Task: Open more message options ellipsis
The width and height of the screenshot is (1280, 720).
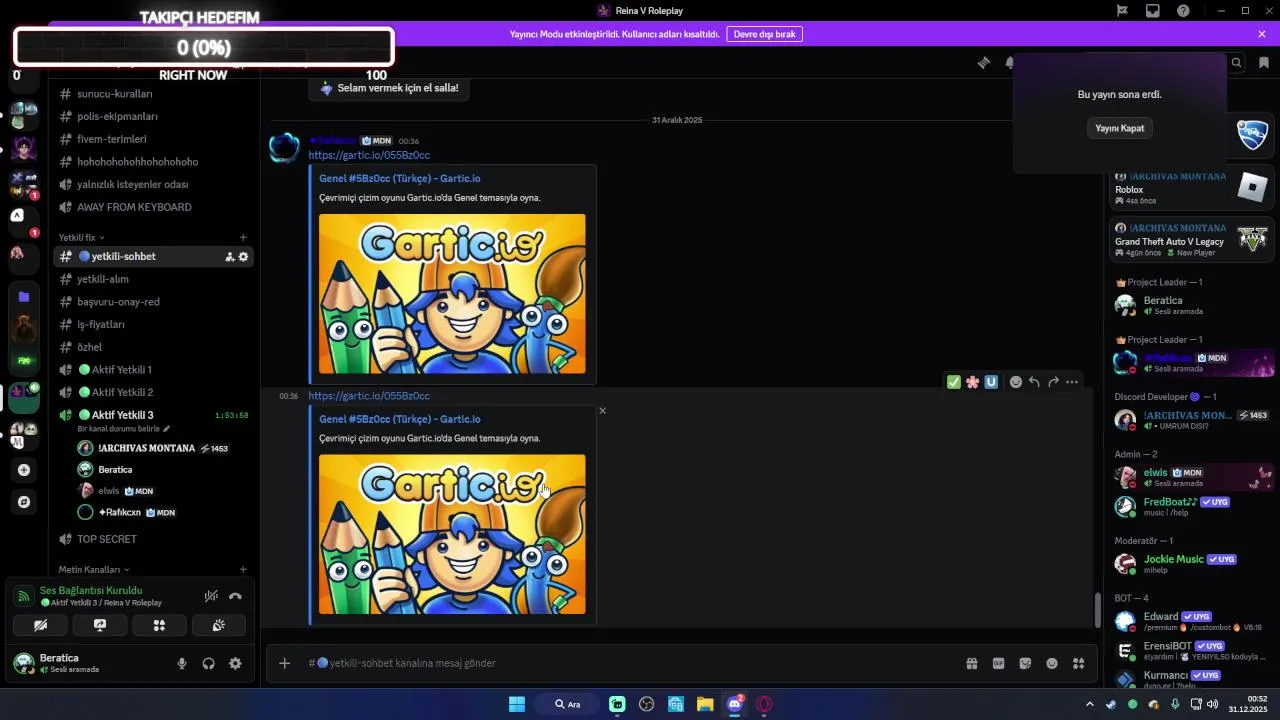Action: (1072, 382)
